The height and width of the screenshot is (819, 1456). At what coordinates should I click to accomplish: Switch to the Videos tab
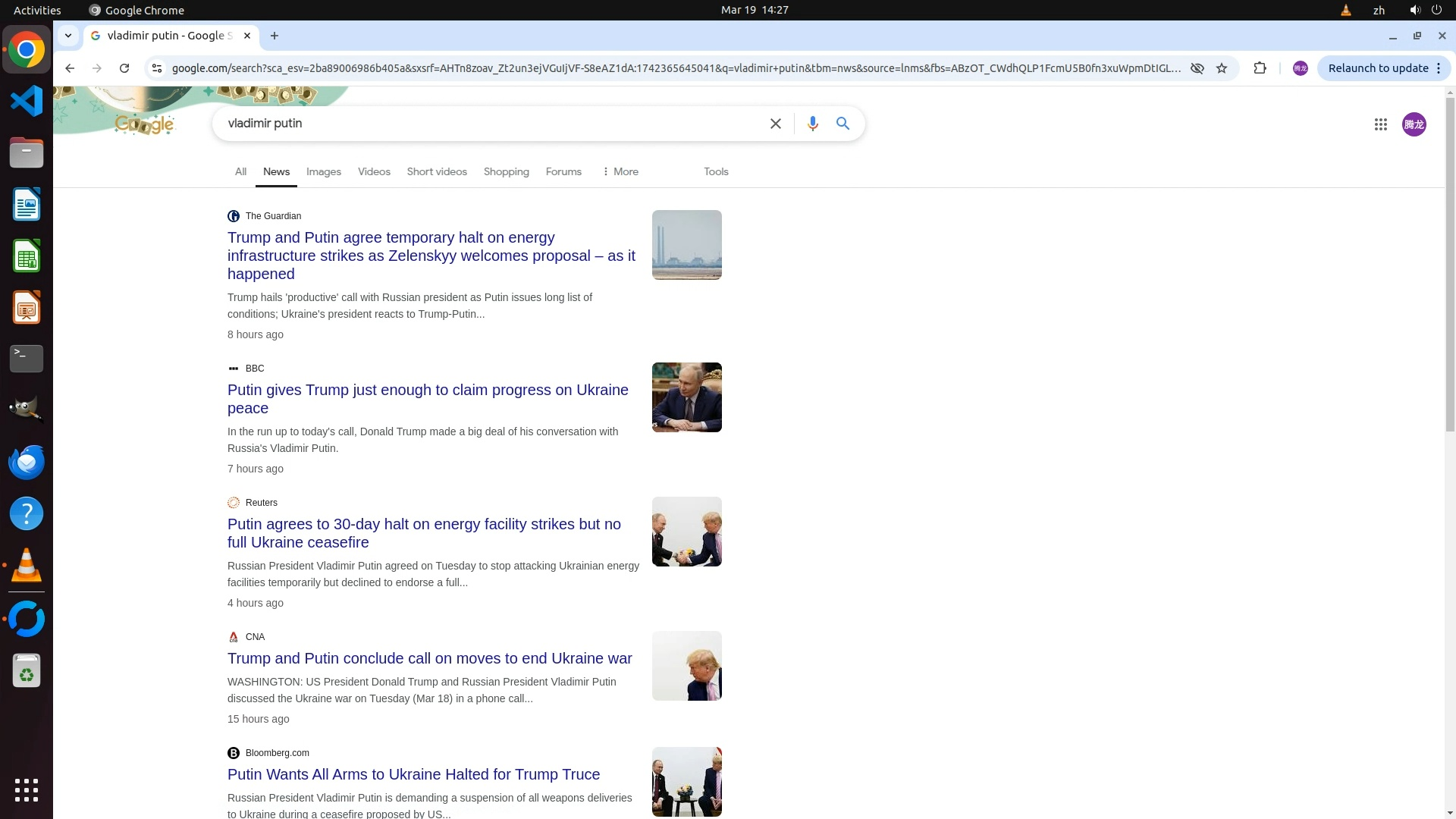tap(374, 172)
